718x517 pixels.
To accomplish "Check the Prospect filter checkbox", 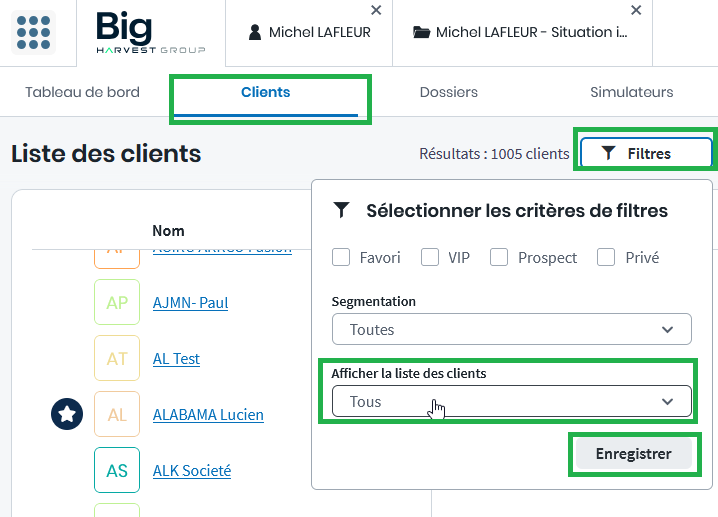I will 499,257.
